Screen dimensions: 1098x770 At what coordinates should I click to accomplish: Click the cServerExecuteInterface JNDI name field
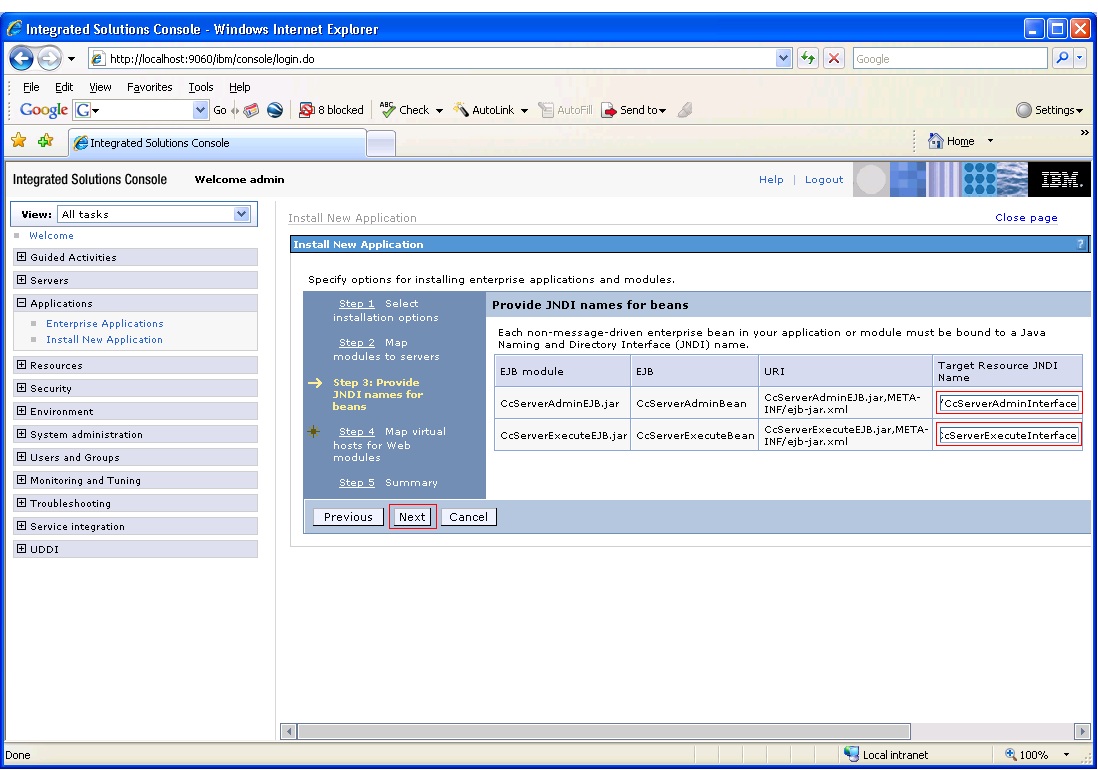tap(1008, 435)
